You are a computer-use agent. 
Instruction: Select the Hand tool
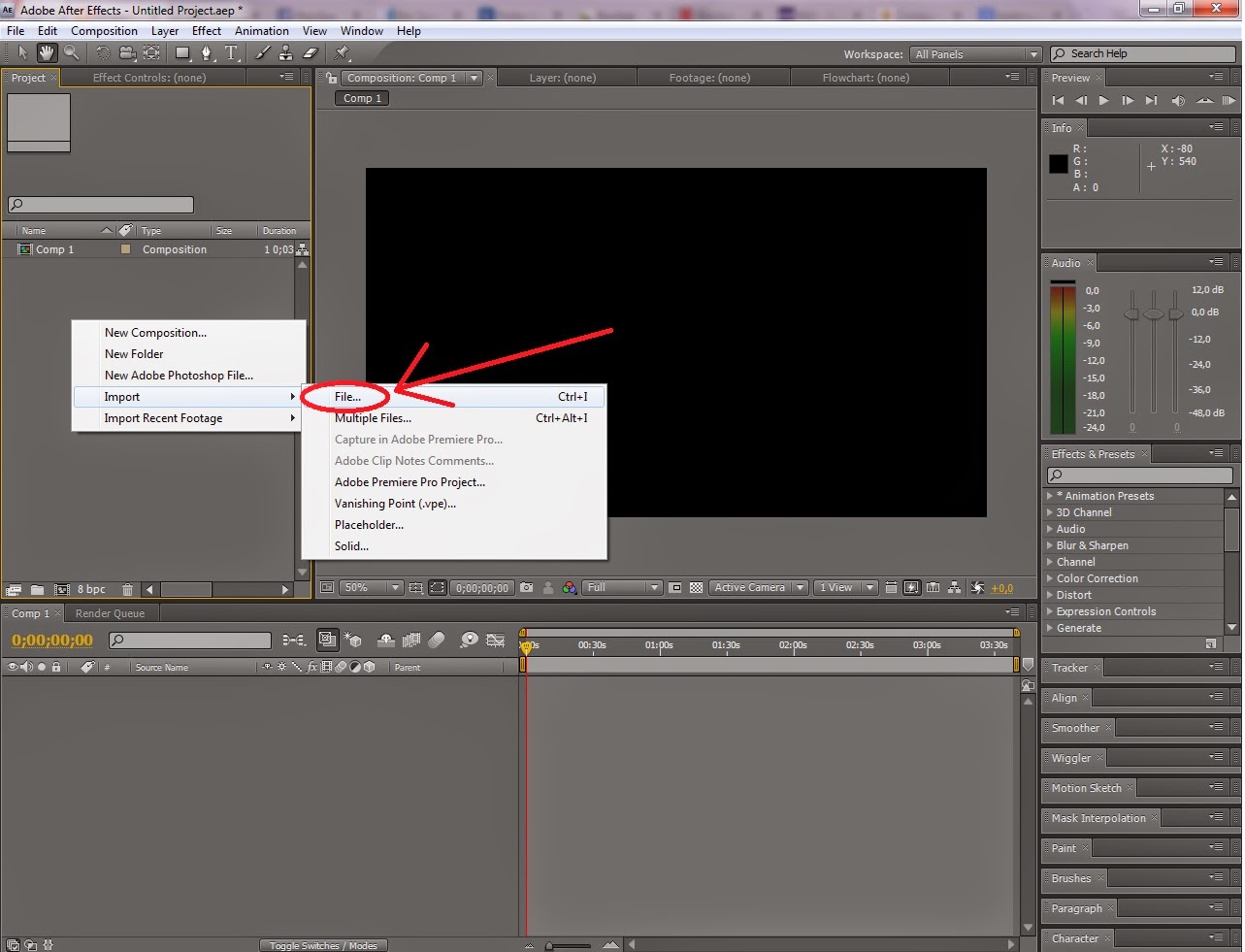(x=47, y=53)
